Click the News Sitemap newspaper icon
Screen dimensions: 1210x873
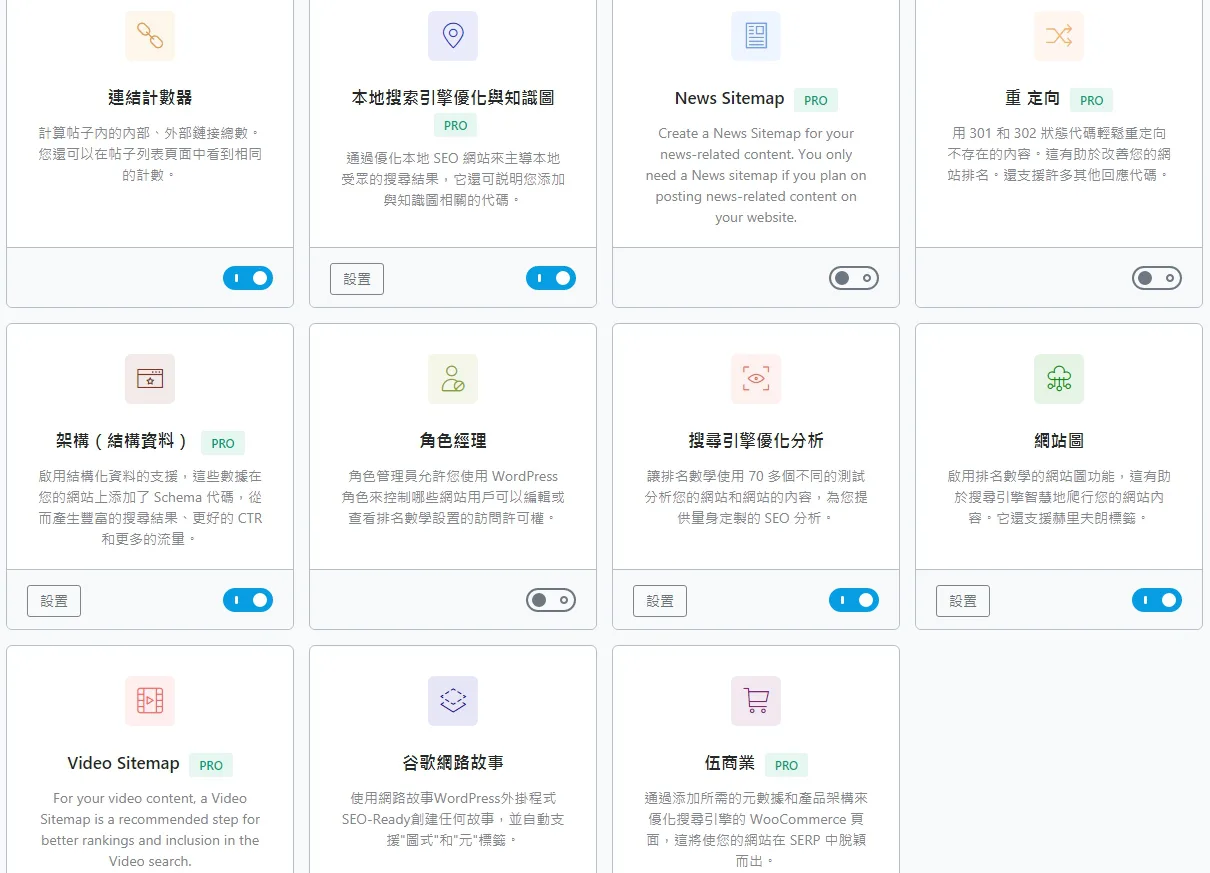[x=756, y=36]
